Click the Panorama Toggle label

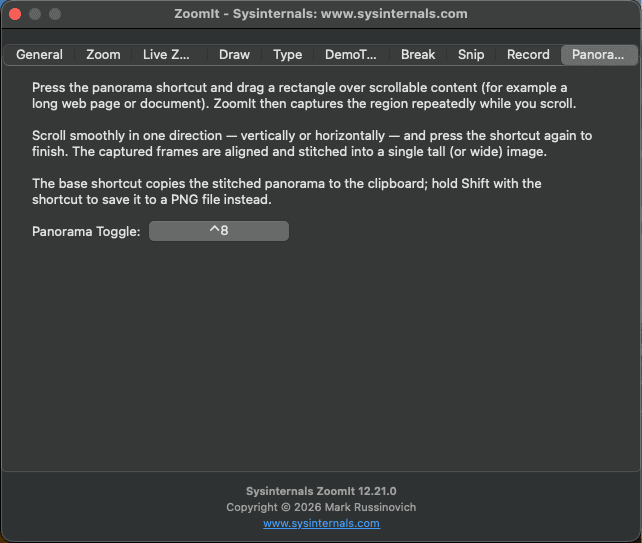86,231
